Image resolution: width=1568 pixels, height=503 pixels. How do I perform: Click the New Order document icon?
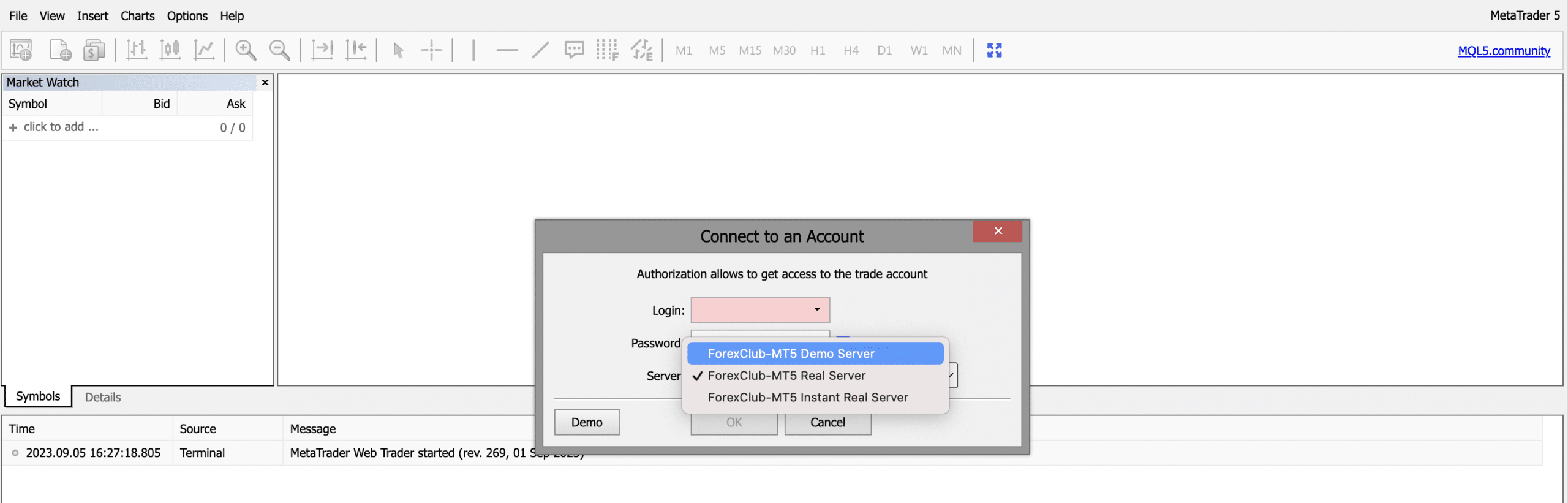pyautogui.click(x=60, y=50)
